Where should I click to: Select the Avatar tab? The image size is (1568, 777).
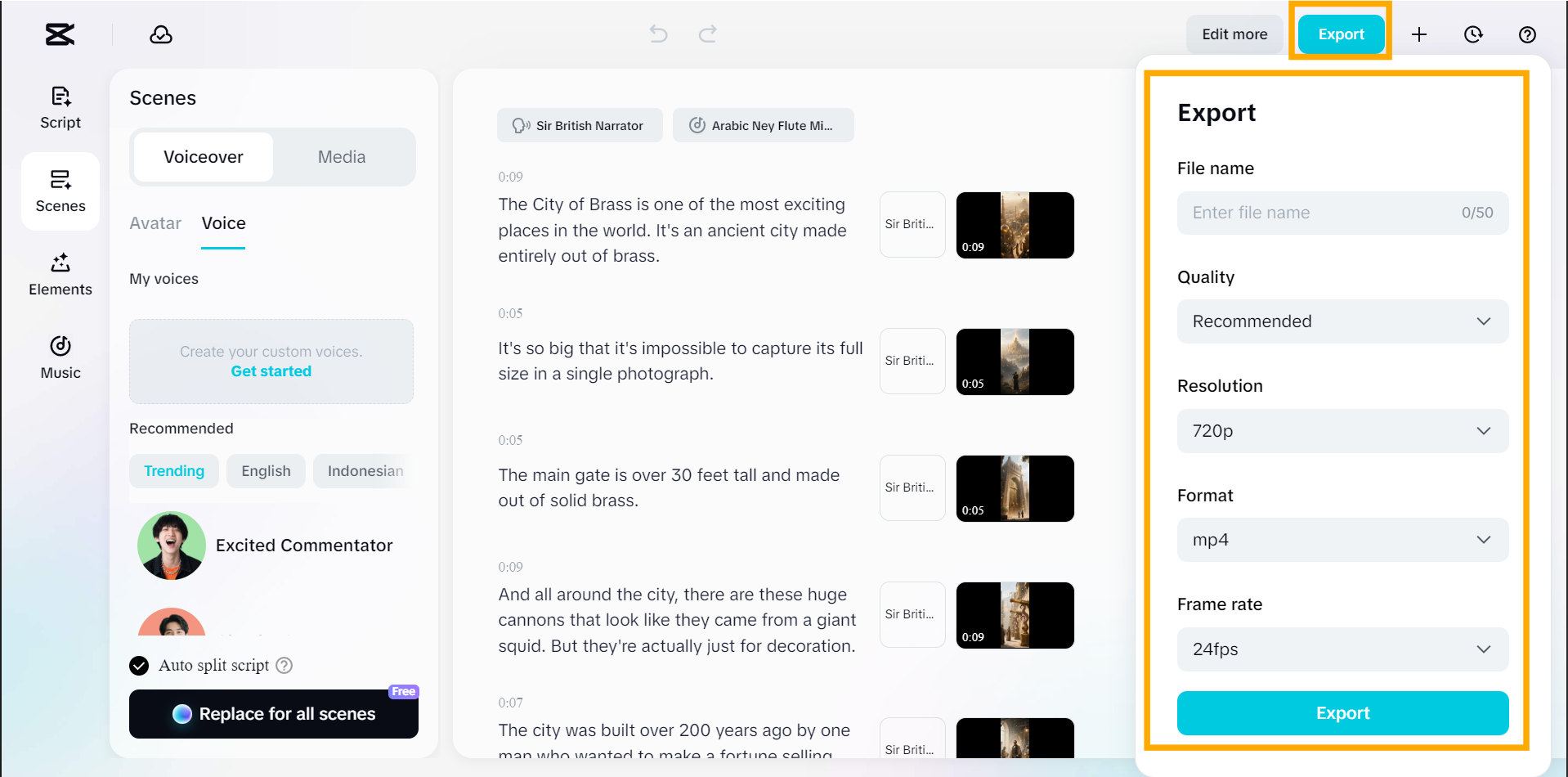click(155, 223)
